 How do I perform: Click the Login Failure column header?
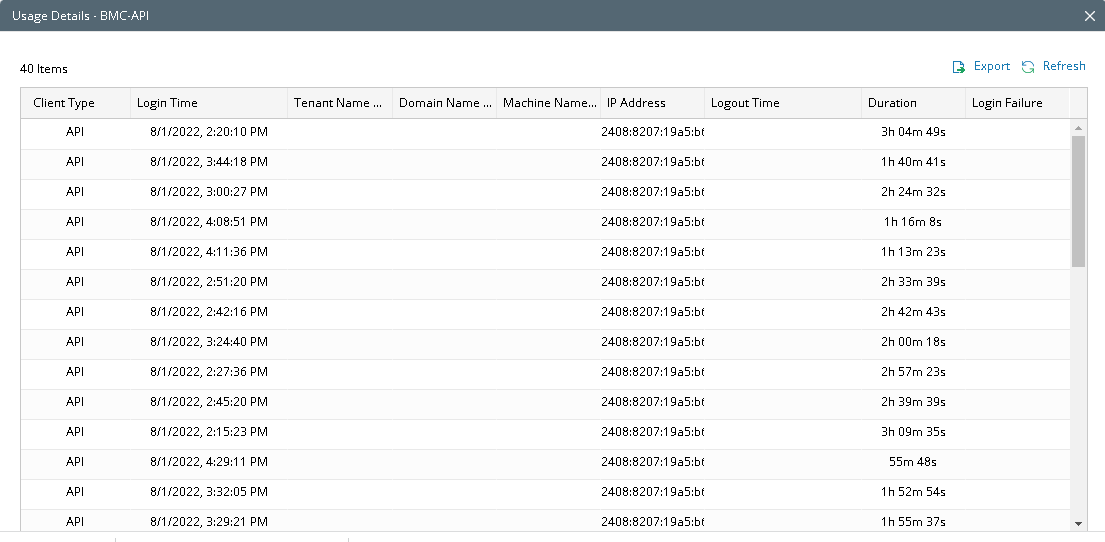(1007, 103)
